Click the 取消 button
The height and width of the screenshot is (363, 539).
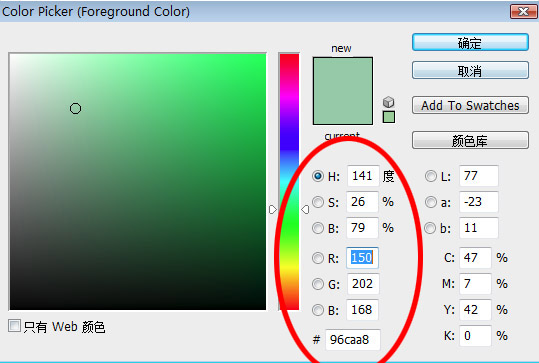(x=470, y=70)
